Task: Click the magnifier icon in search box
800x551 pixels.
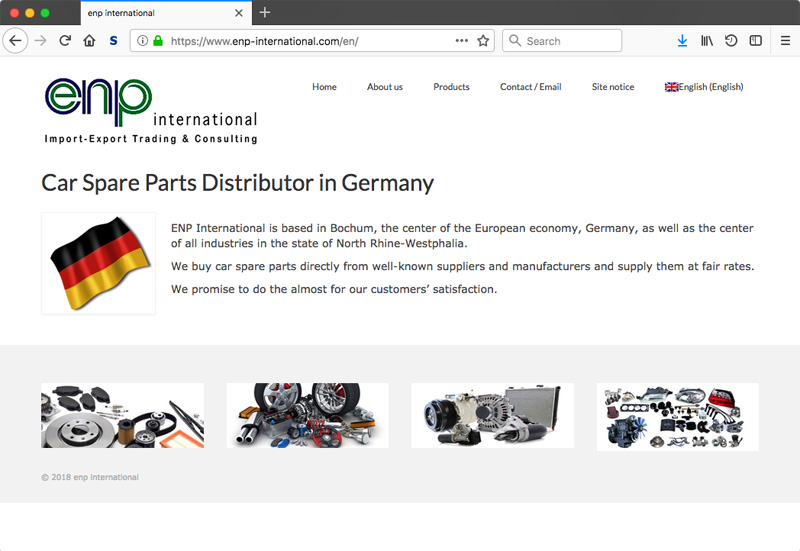Action: [x=515, y=41]
